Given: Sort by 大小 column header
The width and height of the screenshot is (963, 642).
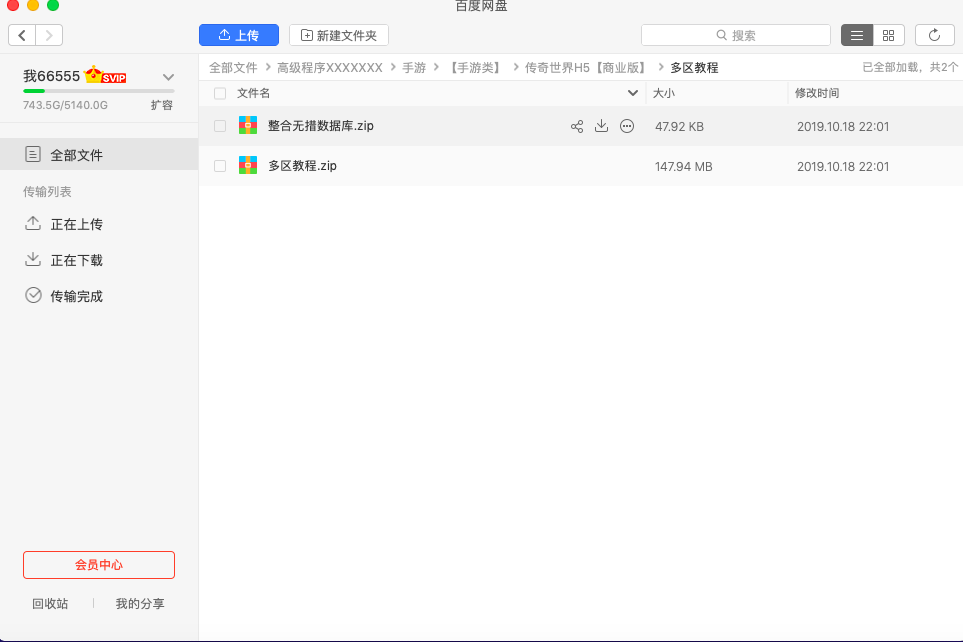Looking at the screenshot, I should [663, 93].
